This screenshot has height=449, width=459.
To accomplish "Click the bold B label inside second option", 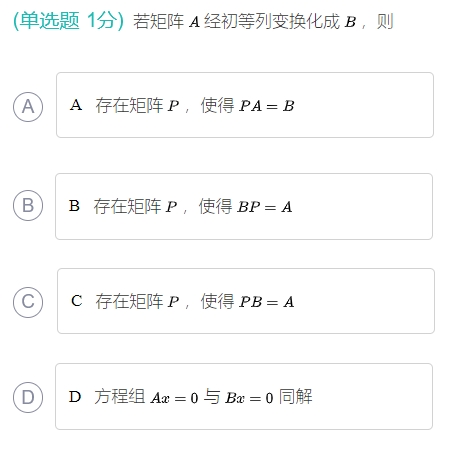I will point(74,206).
